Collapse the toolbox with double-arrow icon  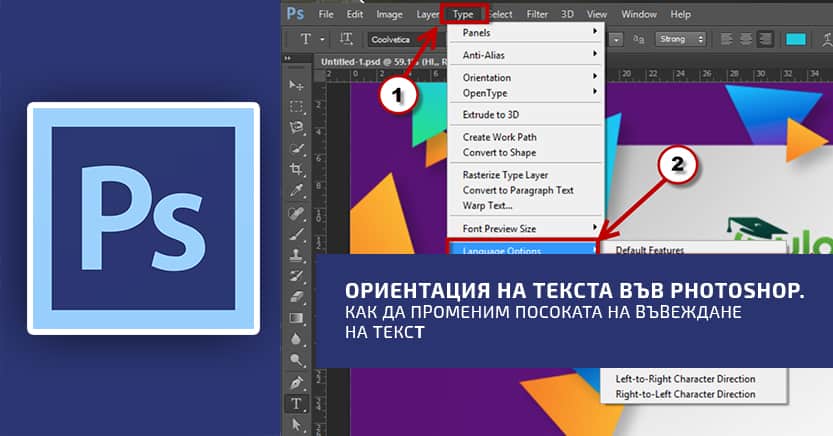[x=288, y=58]
